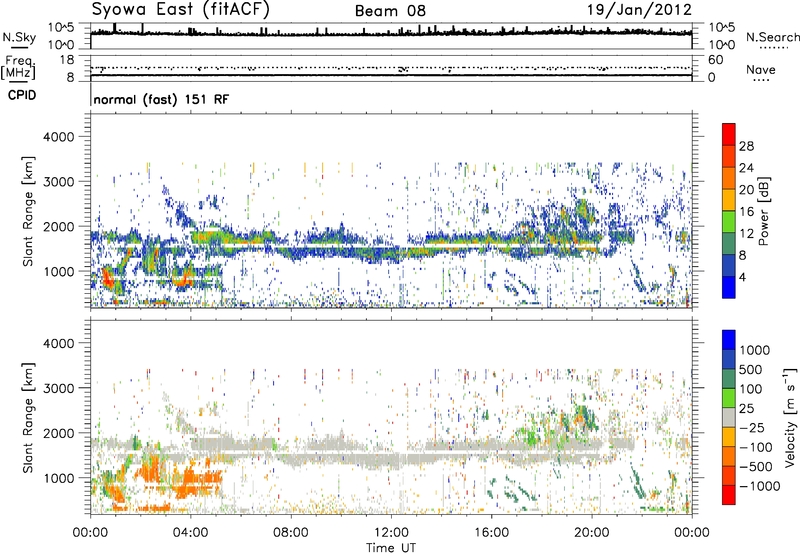Screen dimensions: 800x554
Task: Select the 'normal (fast) 151 RF' text
Action: [161, 99]
